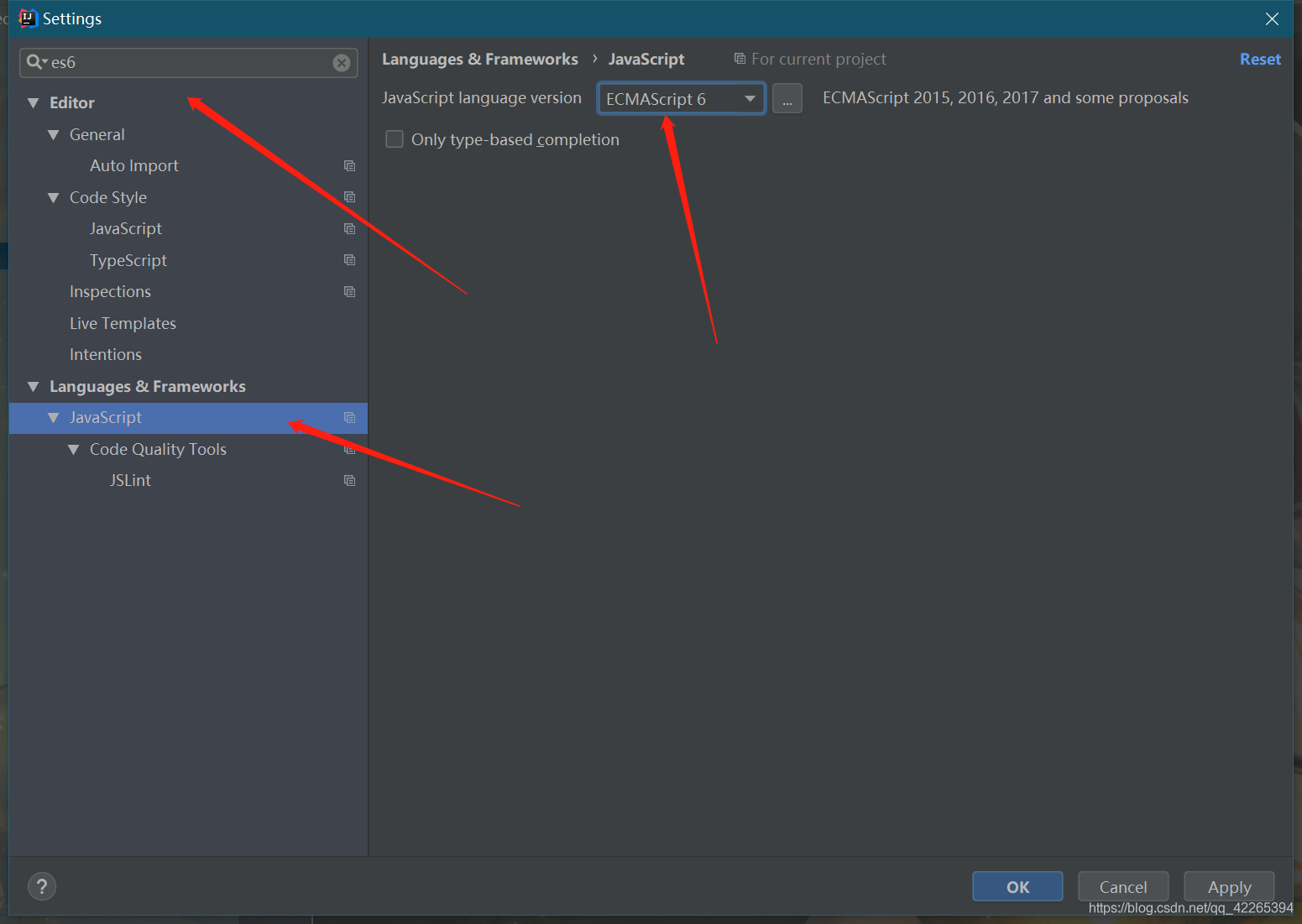Clear the es6 search field
The image size is (1302, 924).
tap(342, 63)
